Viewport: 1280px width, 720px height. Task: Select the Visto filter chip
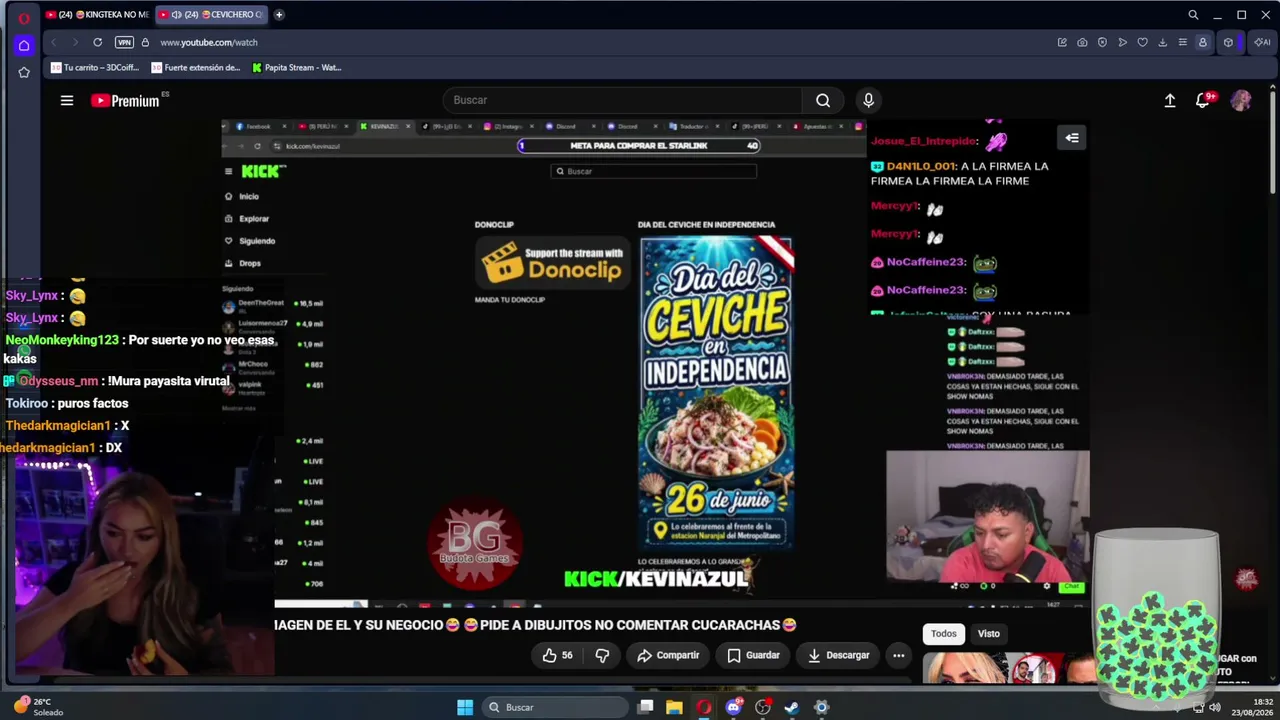(989, 633)
